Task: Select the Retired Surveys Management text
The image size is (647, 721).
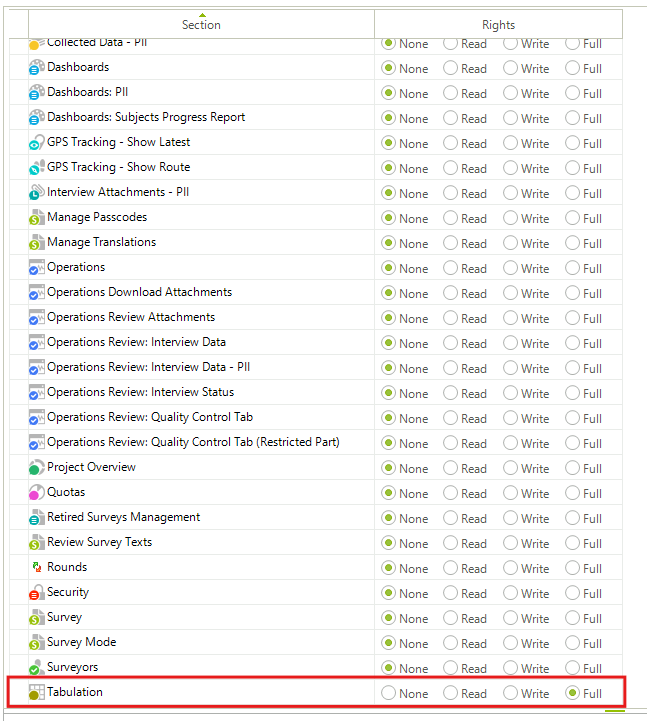Action: click(123, 517)
